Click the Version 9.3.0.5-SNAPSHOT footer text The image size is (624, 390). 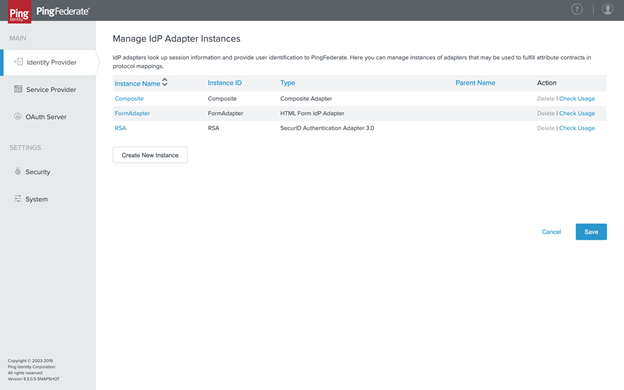tap(34, 379)
